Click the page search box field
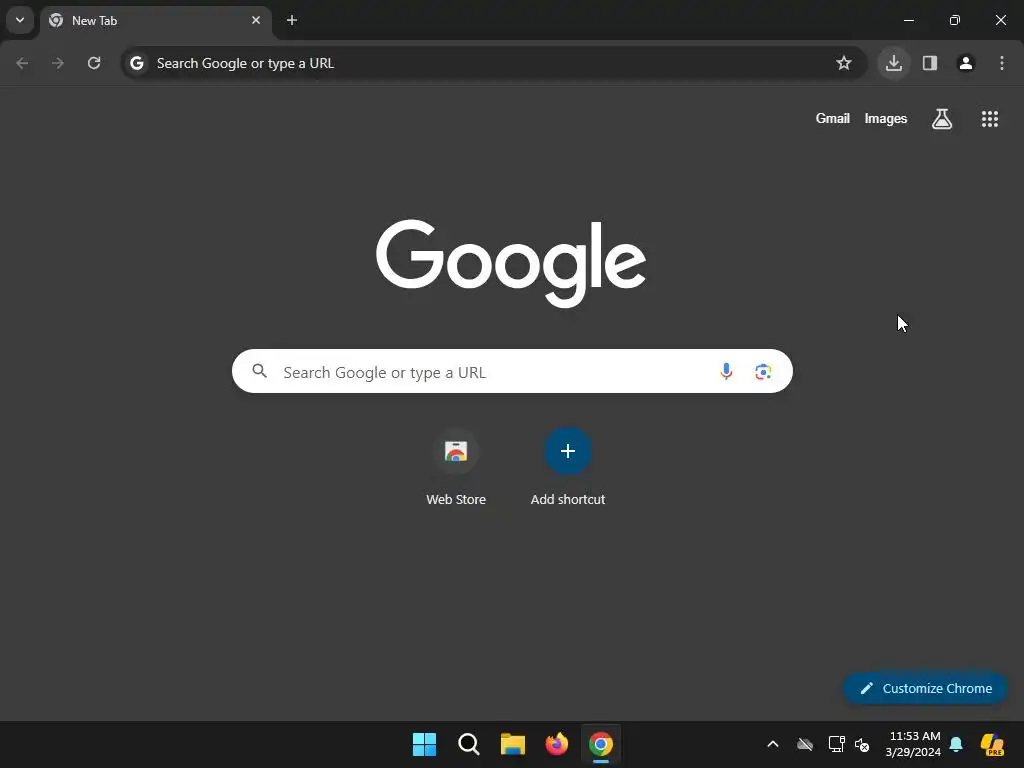1024x768 pixels. 513,372
